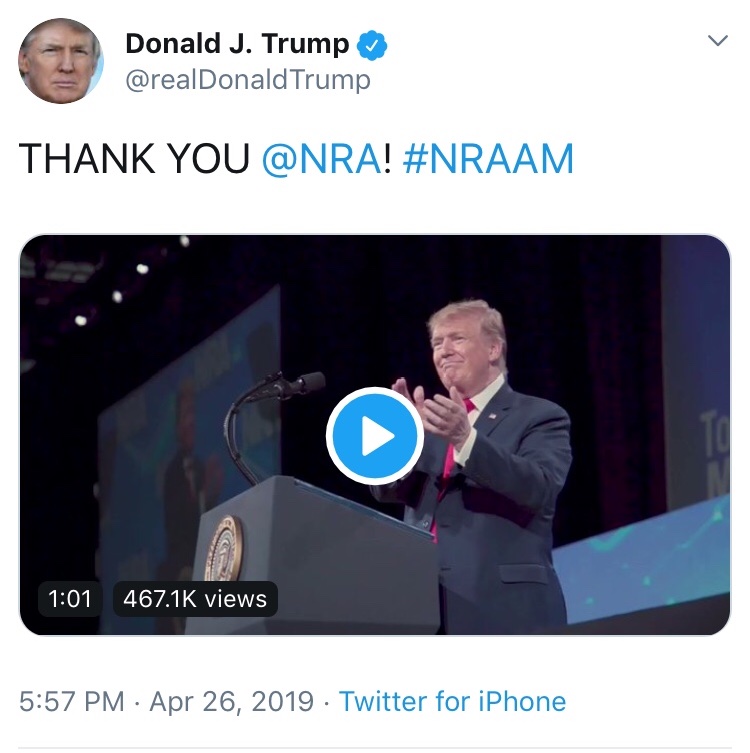Click the Apr 26, 2019 date
750x753 pixels.
click(231, 701)
